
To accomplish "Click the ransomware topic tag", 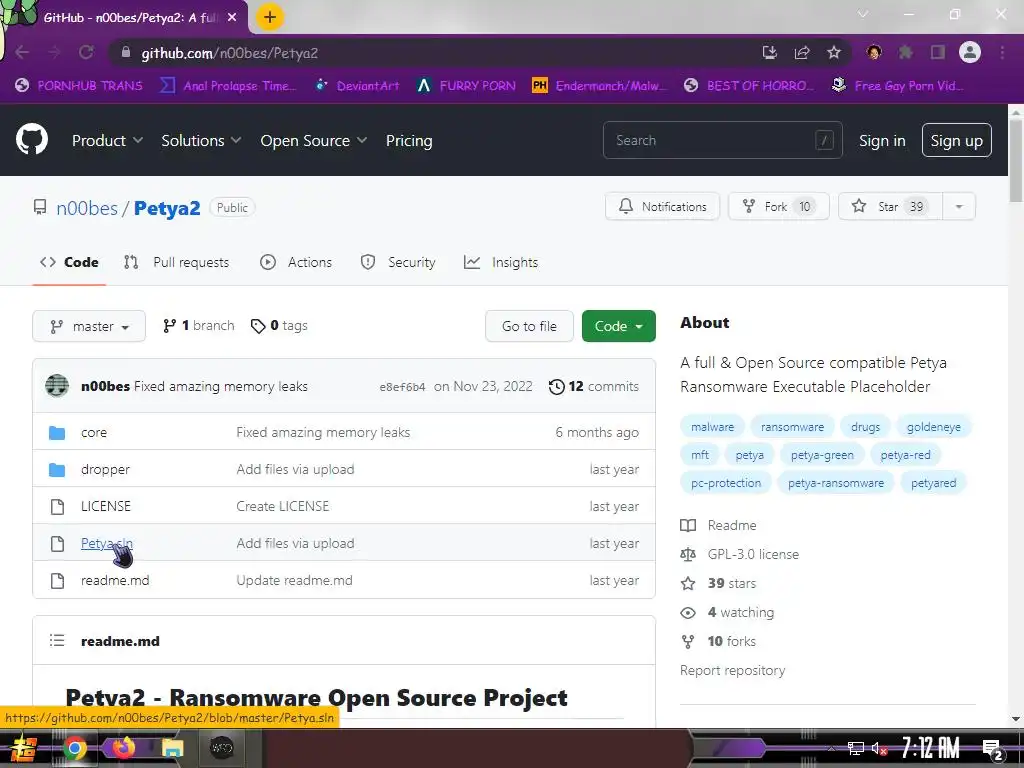I will pos(792,427).
